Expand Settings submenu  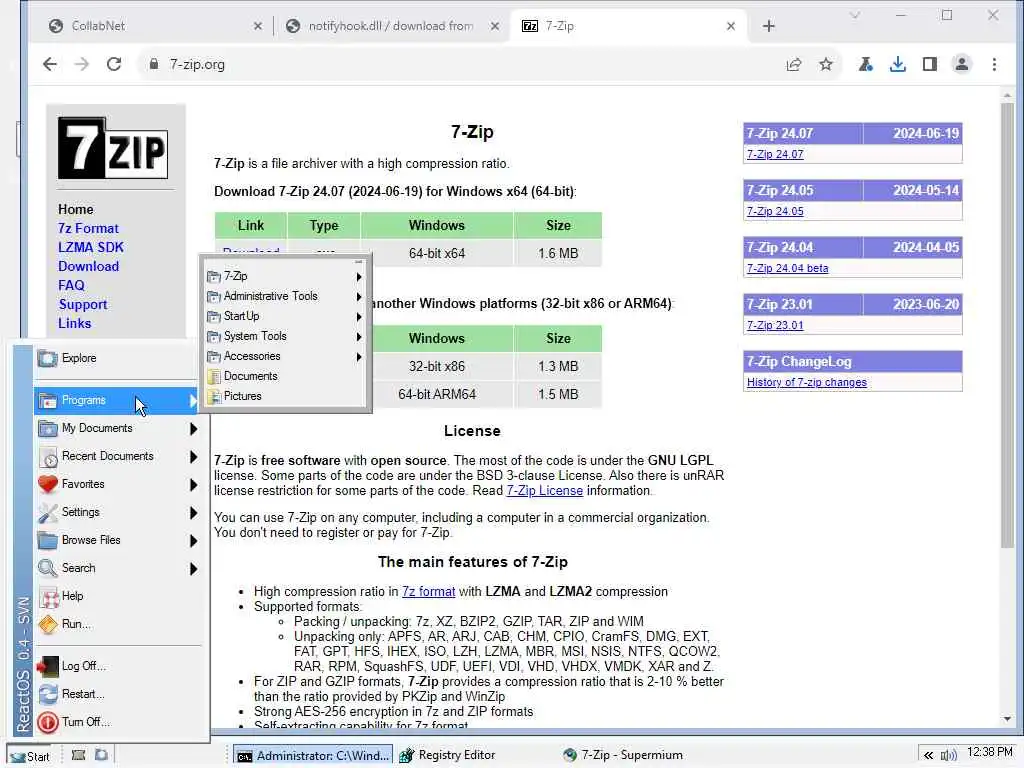pyautogui.click(x=118, y=513)
